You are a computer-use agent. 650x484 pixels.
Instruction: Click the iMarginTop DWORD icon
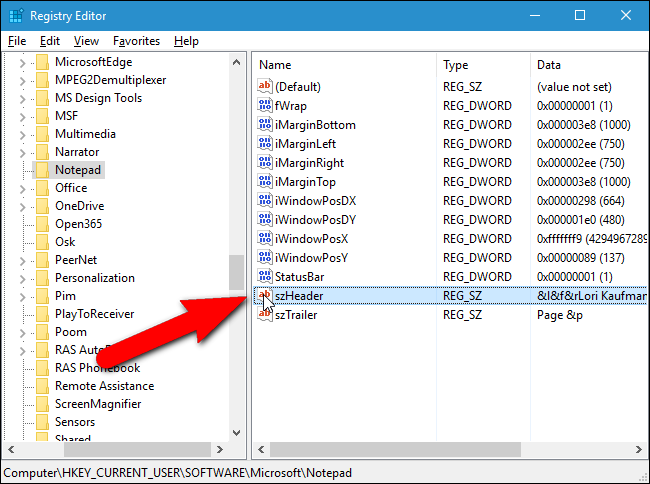[264, 182]
